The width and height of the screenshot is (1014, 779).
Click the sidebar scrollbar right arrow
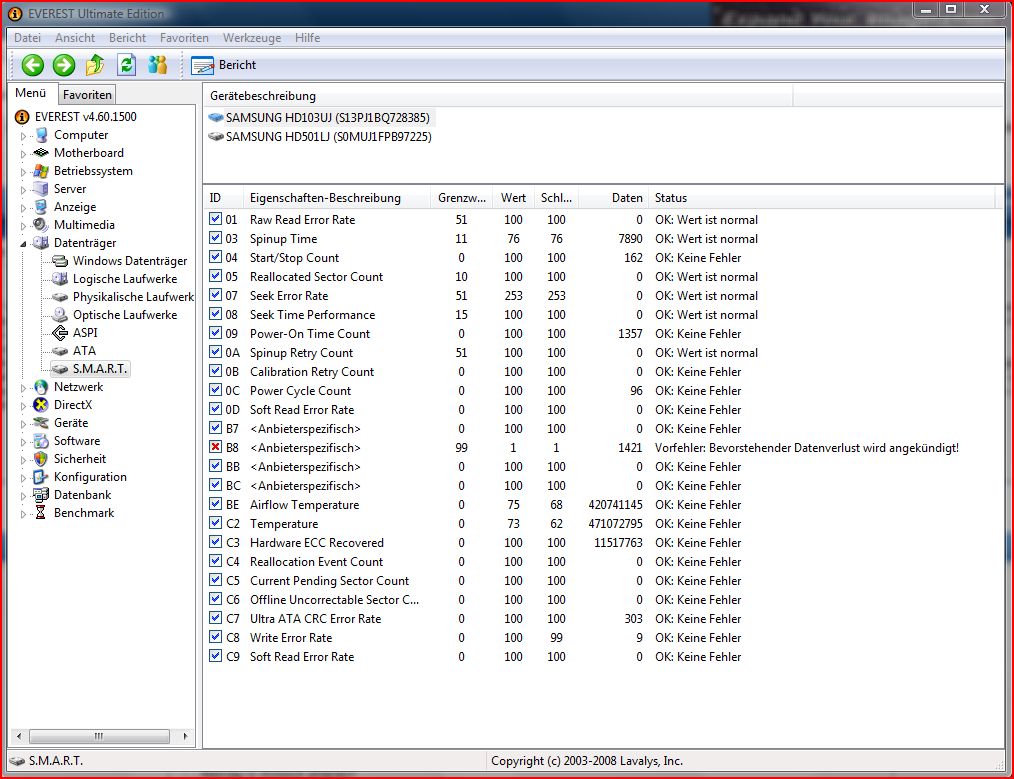186,736
